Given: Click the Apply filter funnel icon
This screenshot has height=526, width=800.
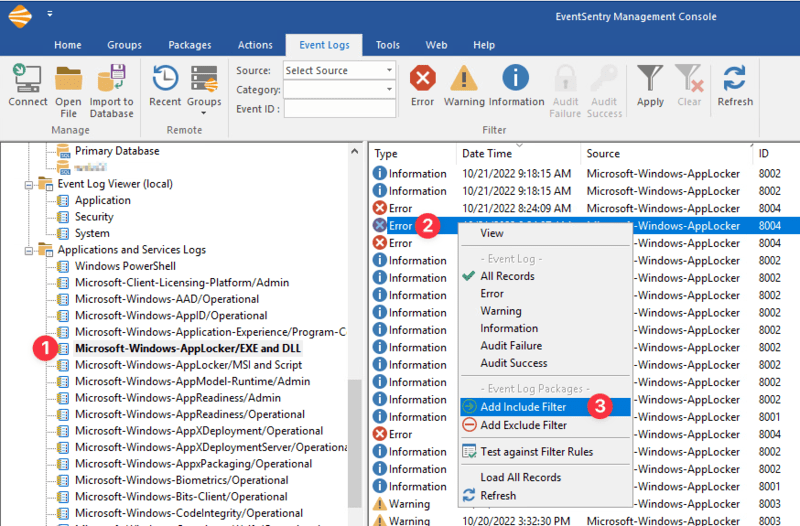Looking at the screenshot, I should point(650,78).
